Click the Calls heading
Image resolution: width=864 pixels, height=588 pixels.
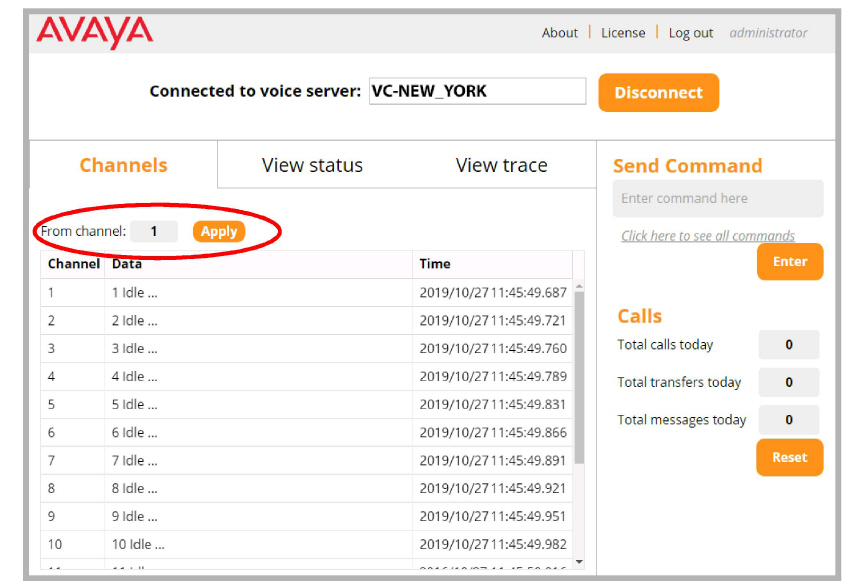pyautogui.click(x=639, y=316)
